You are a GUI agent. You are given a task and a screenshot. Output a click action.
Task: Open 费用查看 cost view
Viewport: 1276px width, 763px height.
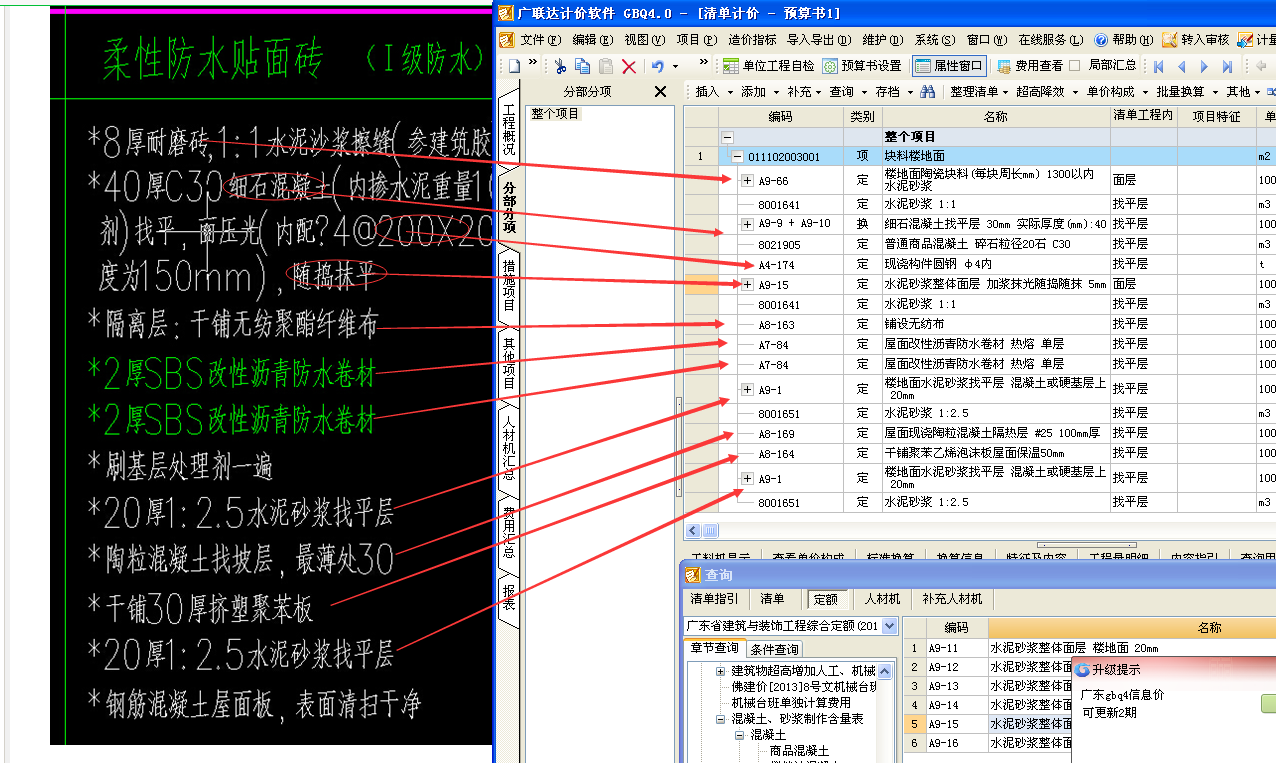coord(1029,66)
